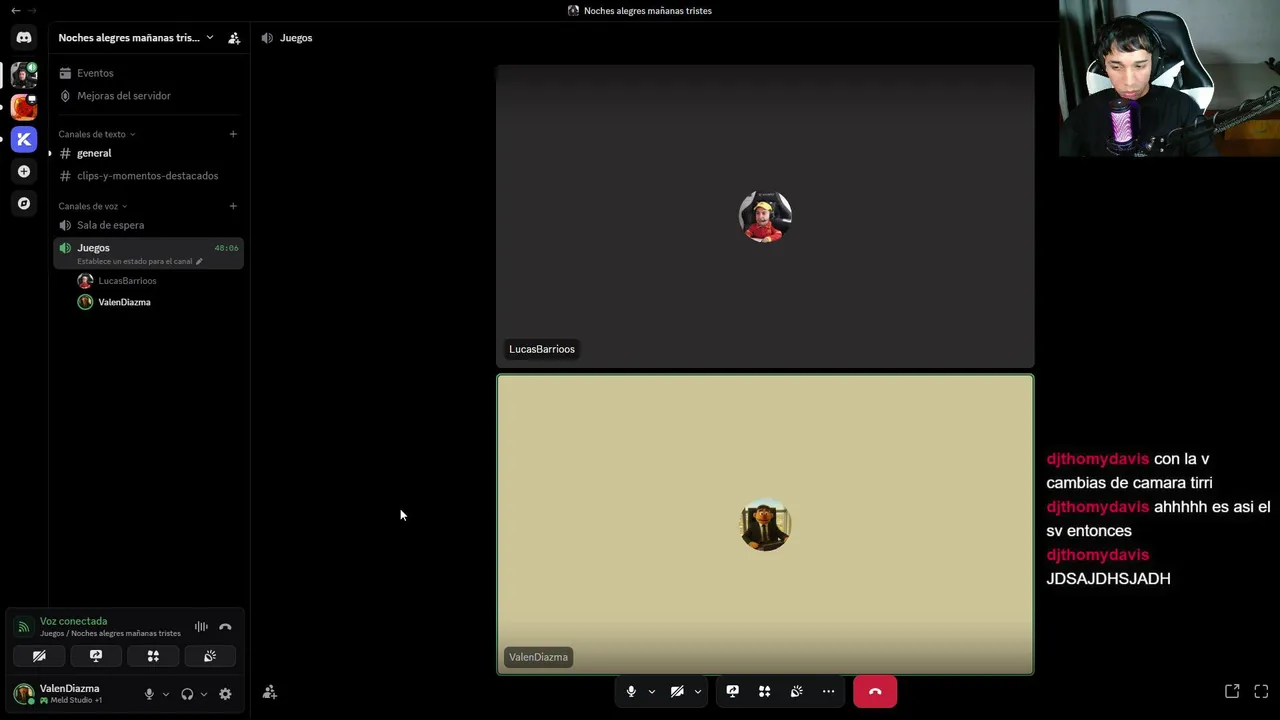Open clips-y-momentos-destacados channel
Image resolution: width=1280 pixels, height=720 pixels.
148,176
